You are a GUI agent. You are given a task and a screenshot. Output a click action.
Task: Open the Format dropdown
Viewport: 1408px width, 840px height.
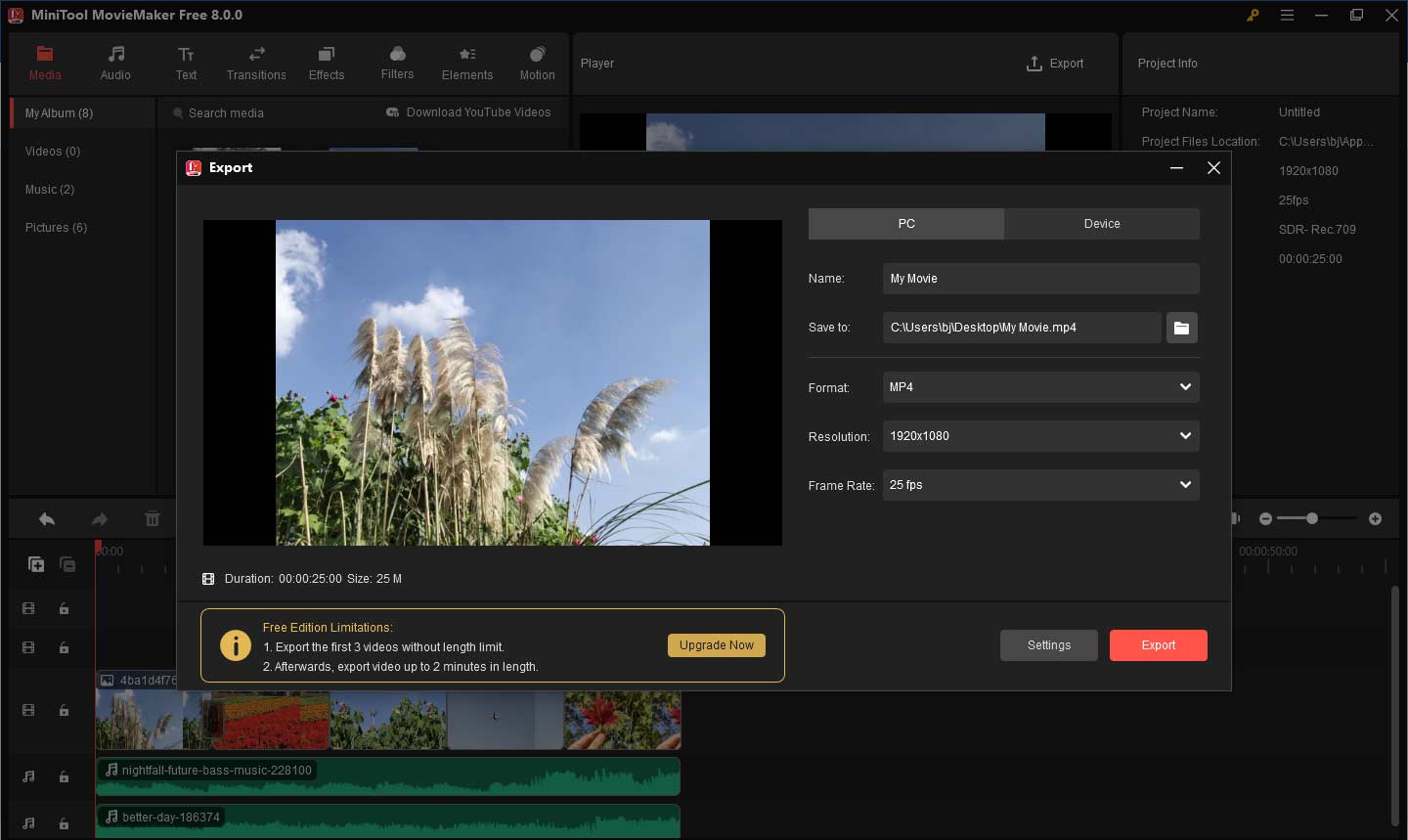(1040, 387)
